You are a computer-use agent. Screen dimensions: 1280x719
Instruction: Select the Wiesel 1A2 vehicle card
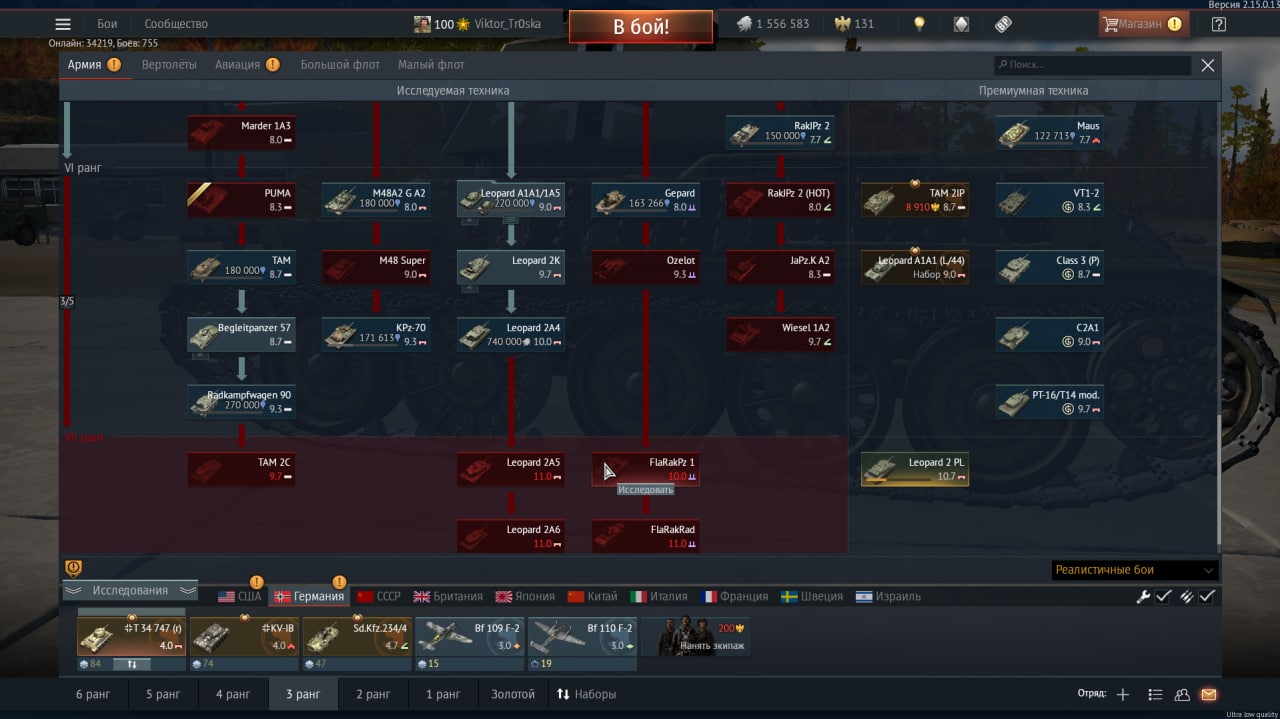click(x=780, y=334)
